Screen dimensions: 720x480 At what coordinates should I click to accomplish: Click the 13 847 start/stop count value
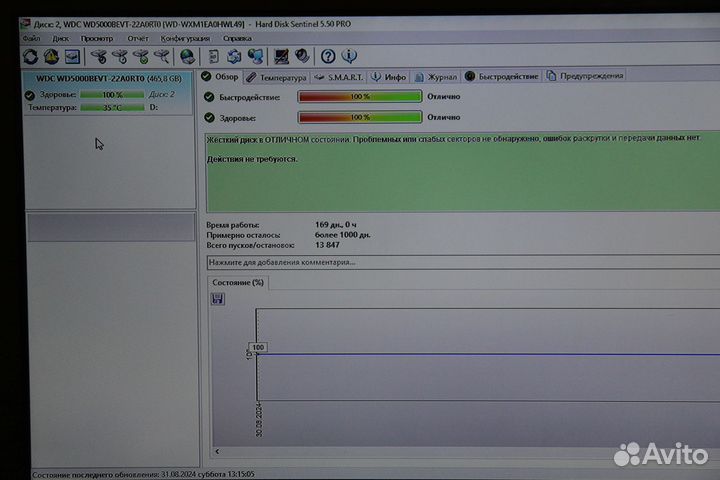[327, 245]
